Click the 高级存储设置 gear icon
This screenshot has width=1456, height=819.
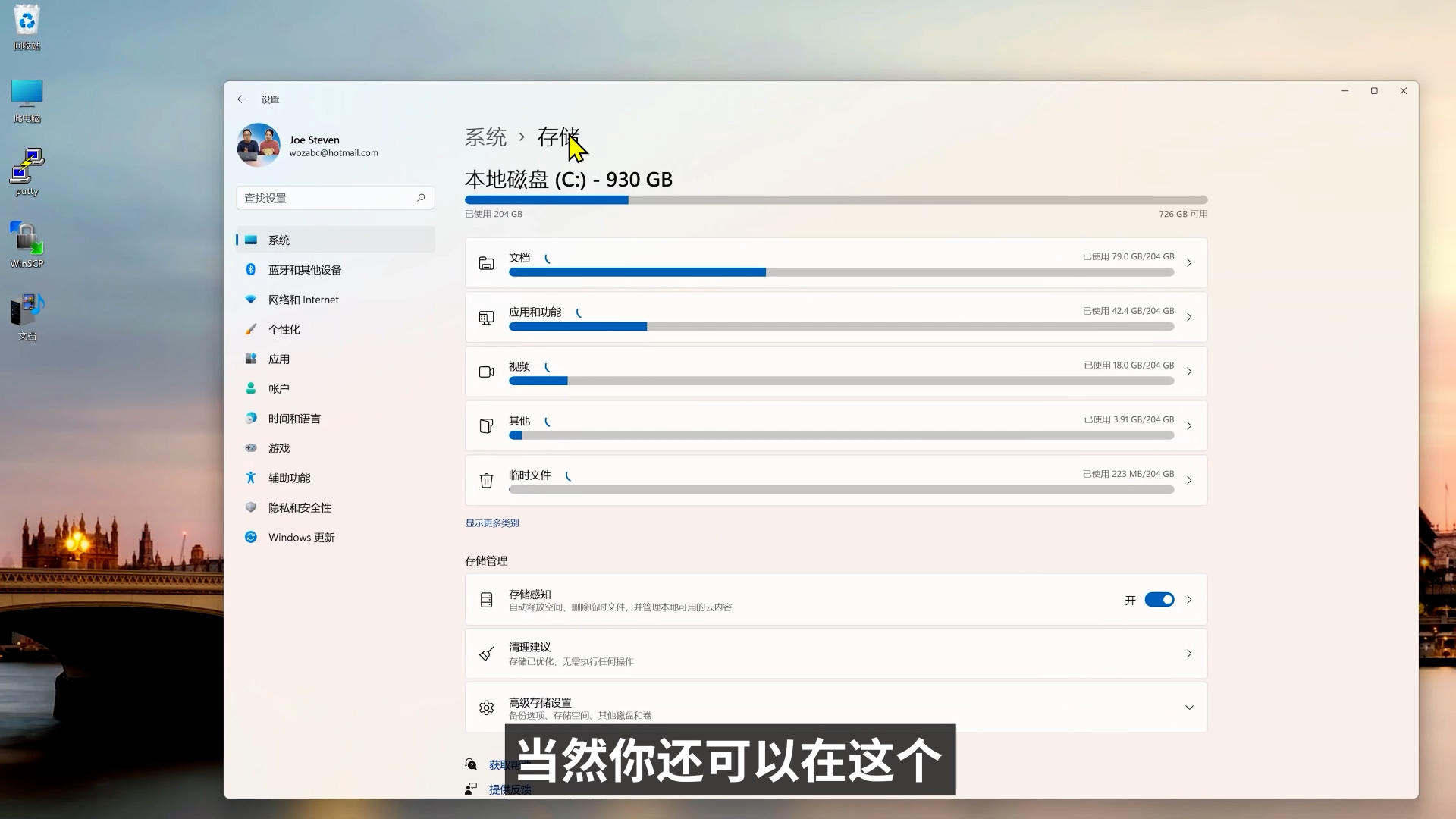tap(486, 707)
